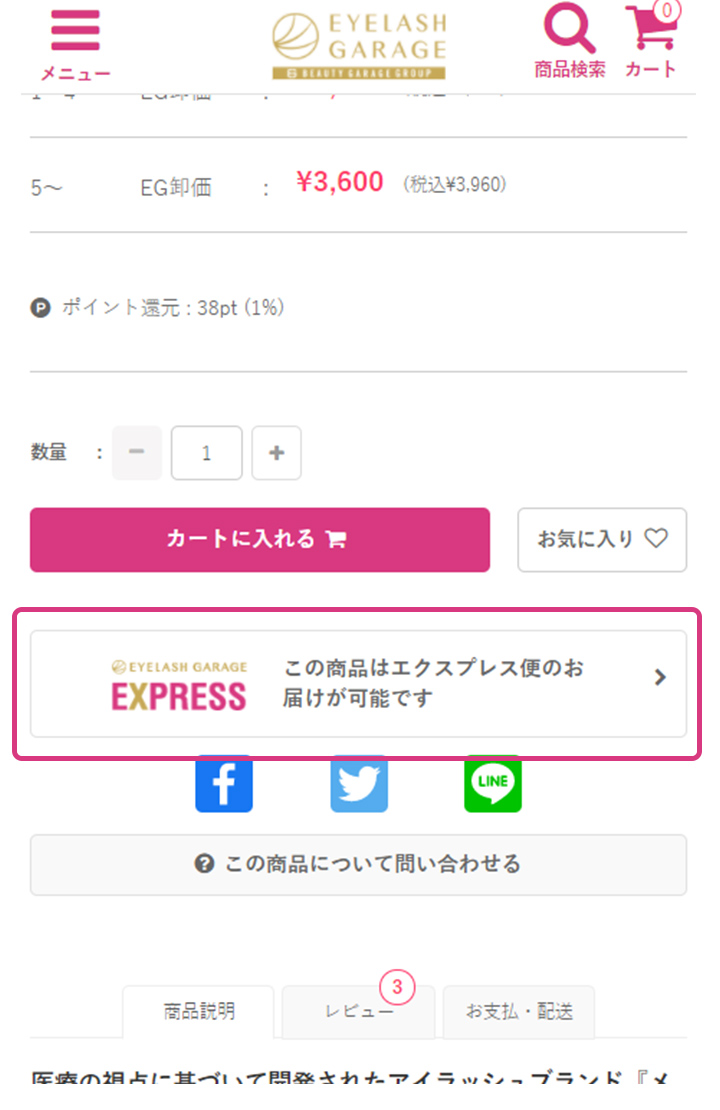Decrease quantity with minus button
The height and width of the screenshot is (1110, 720).
click(x=137, y=453)
